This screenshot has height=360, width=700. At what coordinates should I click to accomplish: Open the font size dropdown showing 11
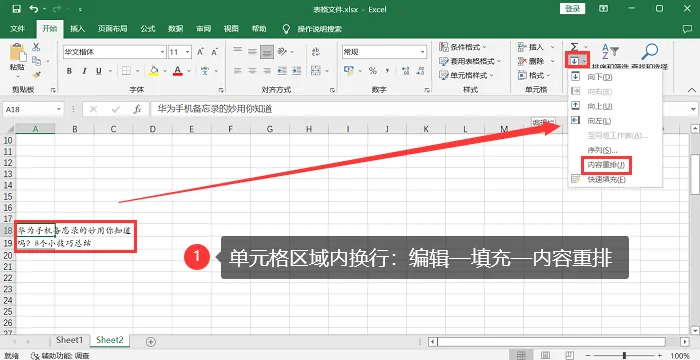click(188, 52)
